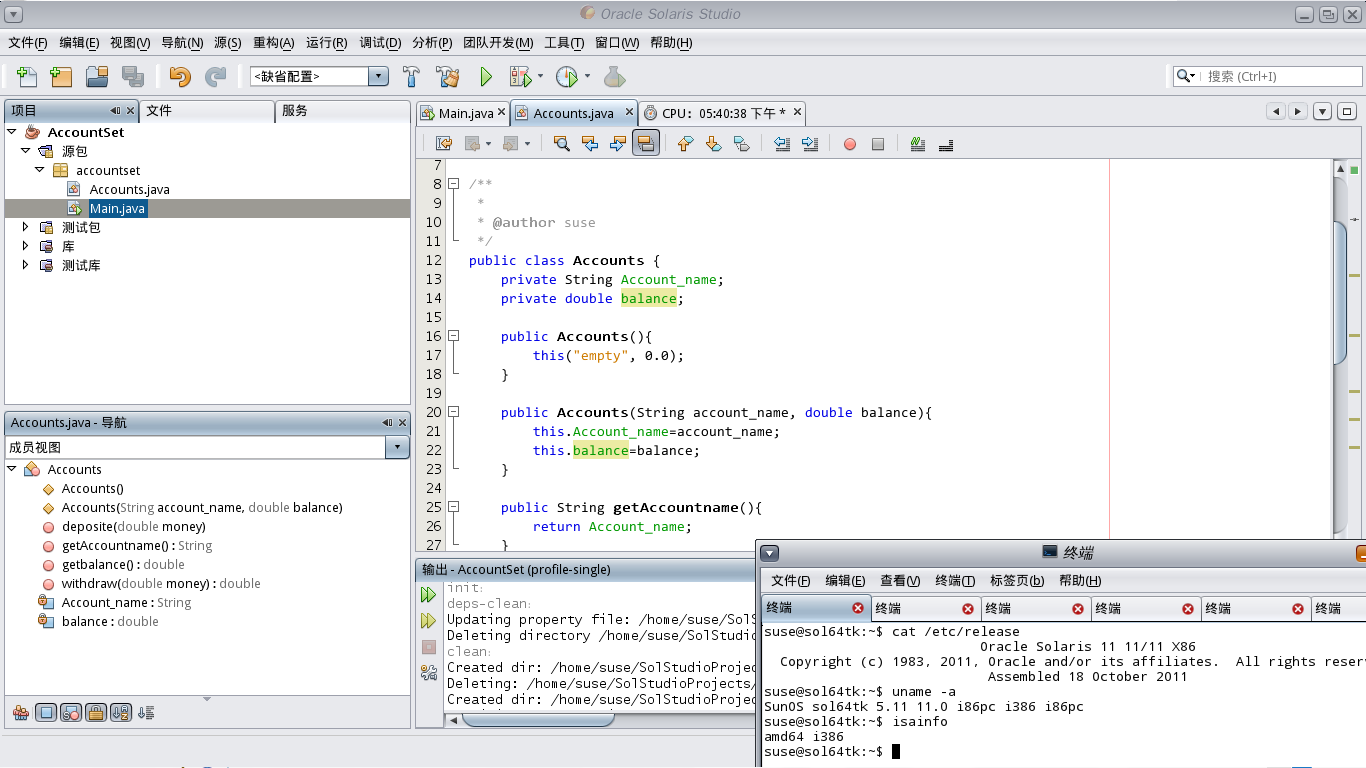Viewport: 1366px width, 768px height.
Task: Toggle show static members filter in navigator
Action: (x=71, y=713)
